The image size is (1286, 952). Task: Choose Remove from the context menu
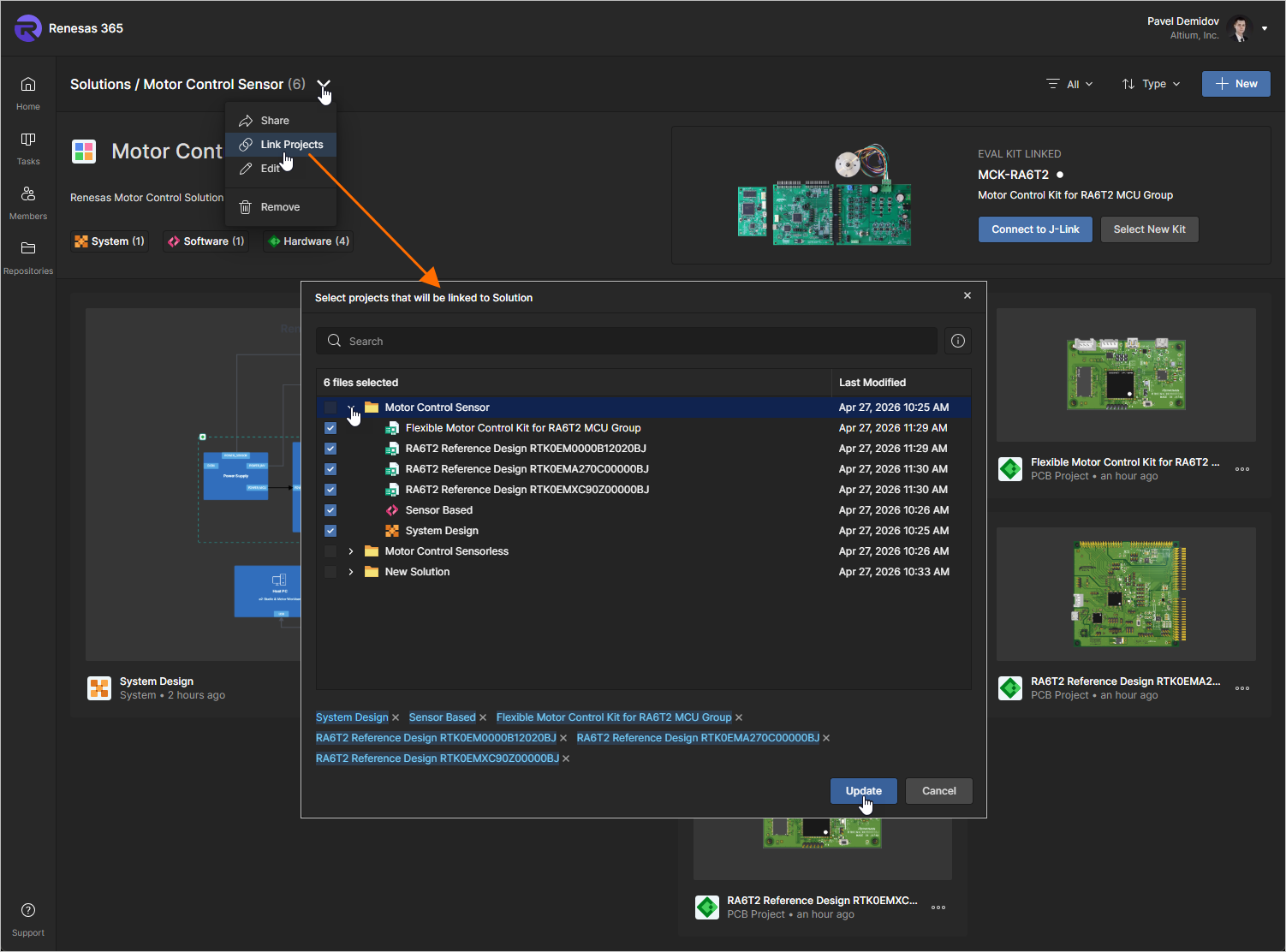(280, 207)
